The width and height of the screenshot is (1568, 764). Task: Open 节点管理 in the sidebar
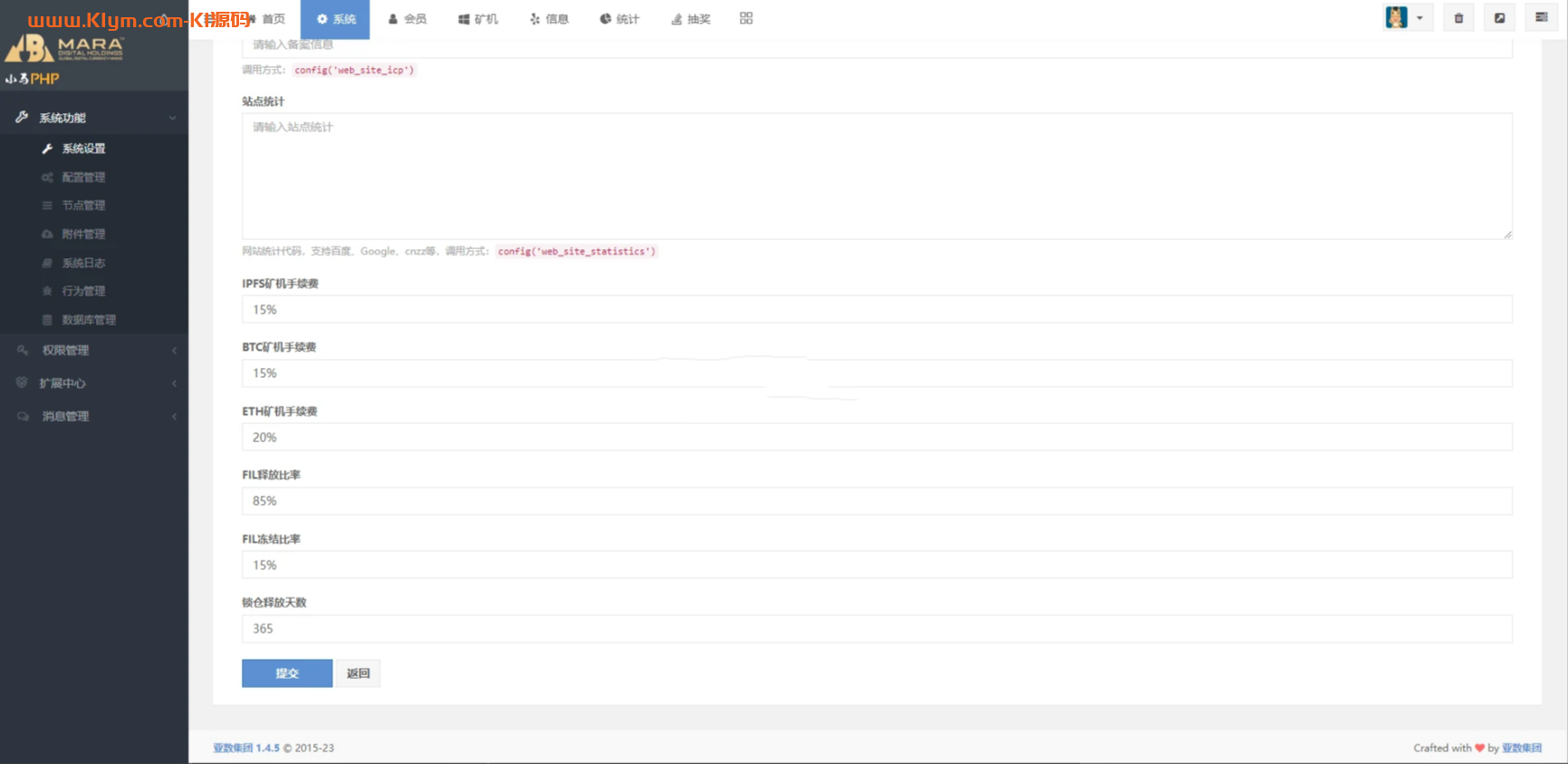click(x=83, y=206)
